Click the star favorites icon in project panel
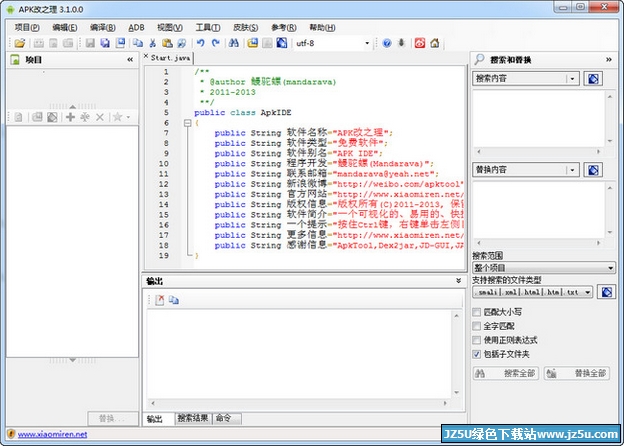This screenshot has width=624, height=446. (117, 117)
